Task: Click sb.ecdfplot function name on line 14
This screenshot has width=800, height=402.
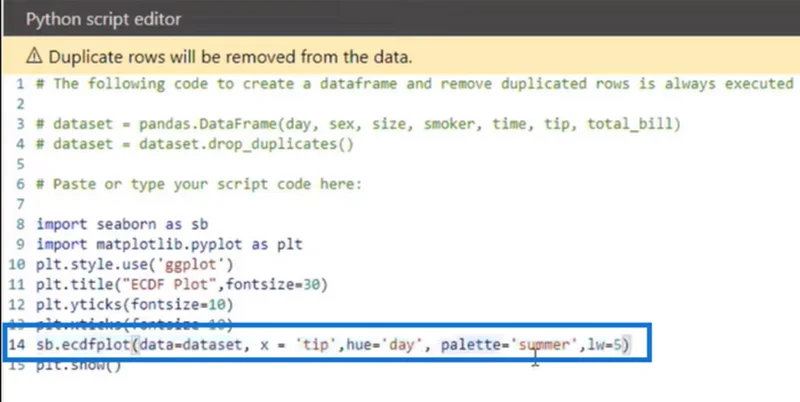Action: [83, 345]
